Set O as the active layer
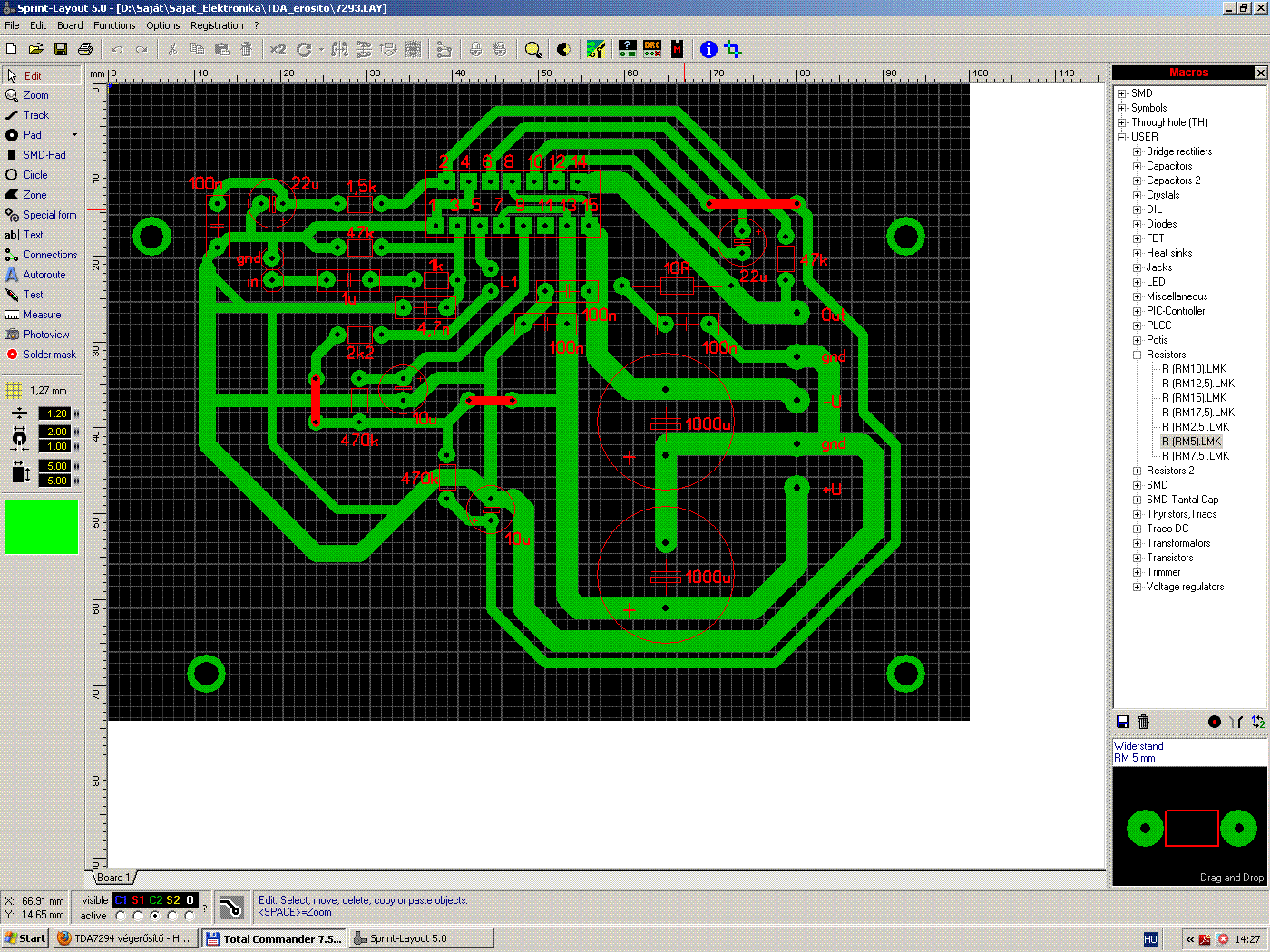Viewport: 1270px width, 952px height. (190, 916)
